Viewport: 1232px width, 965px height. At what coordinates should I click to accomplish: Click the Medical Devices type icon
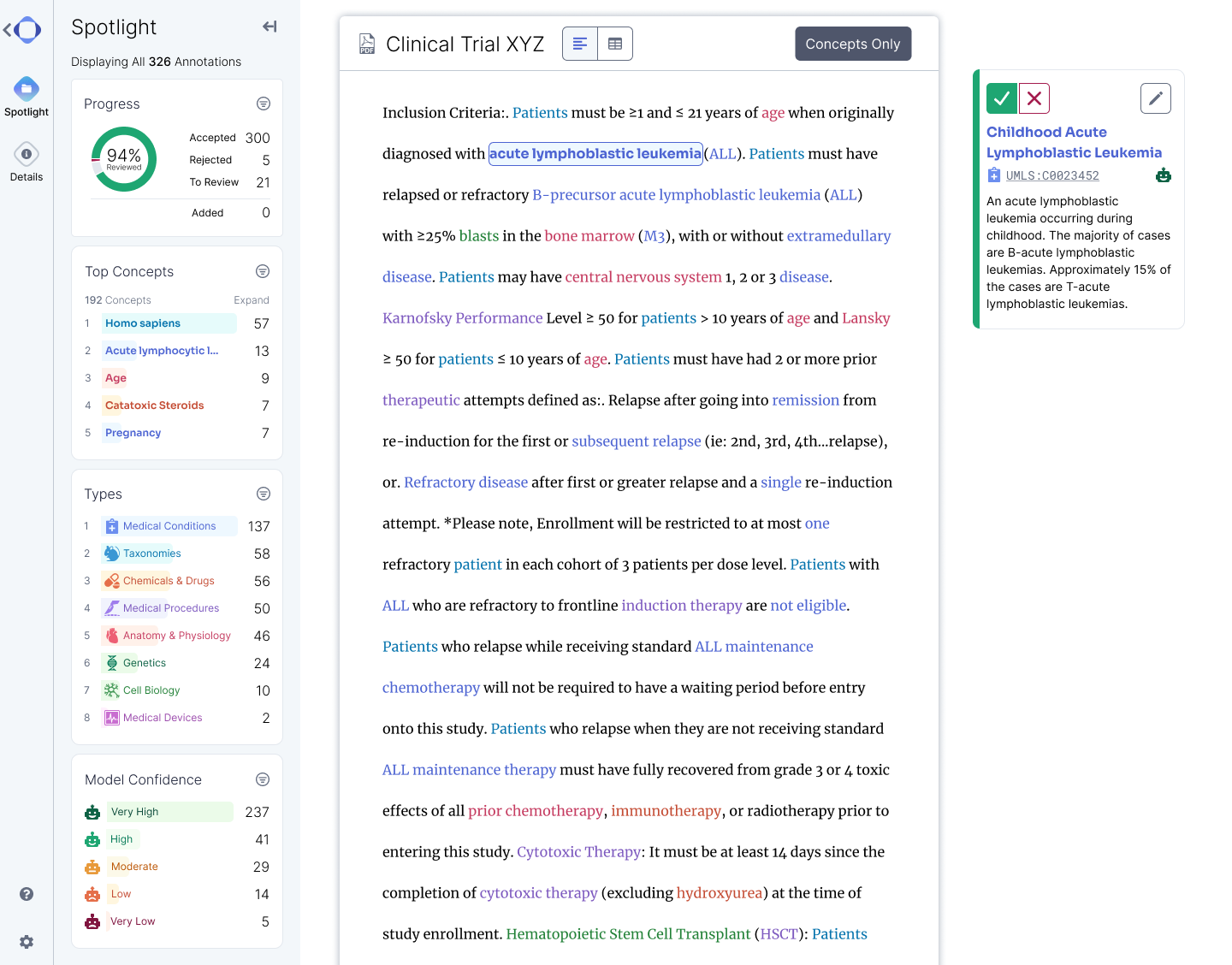coord(112,718)
